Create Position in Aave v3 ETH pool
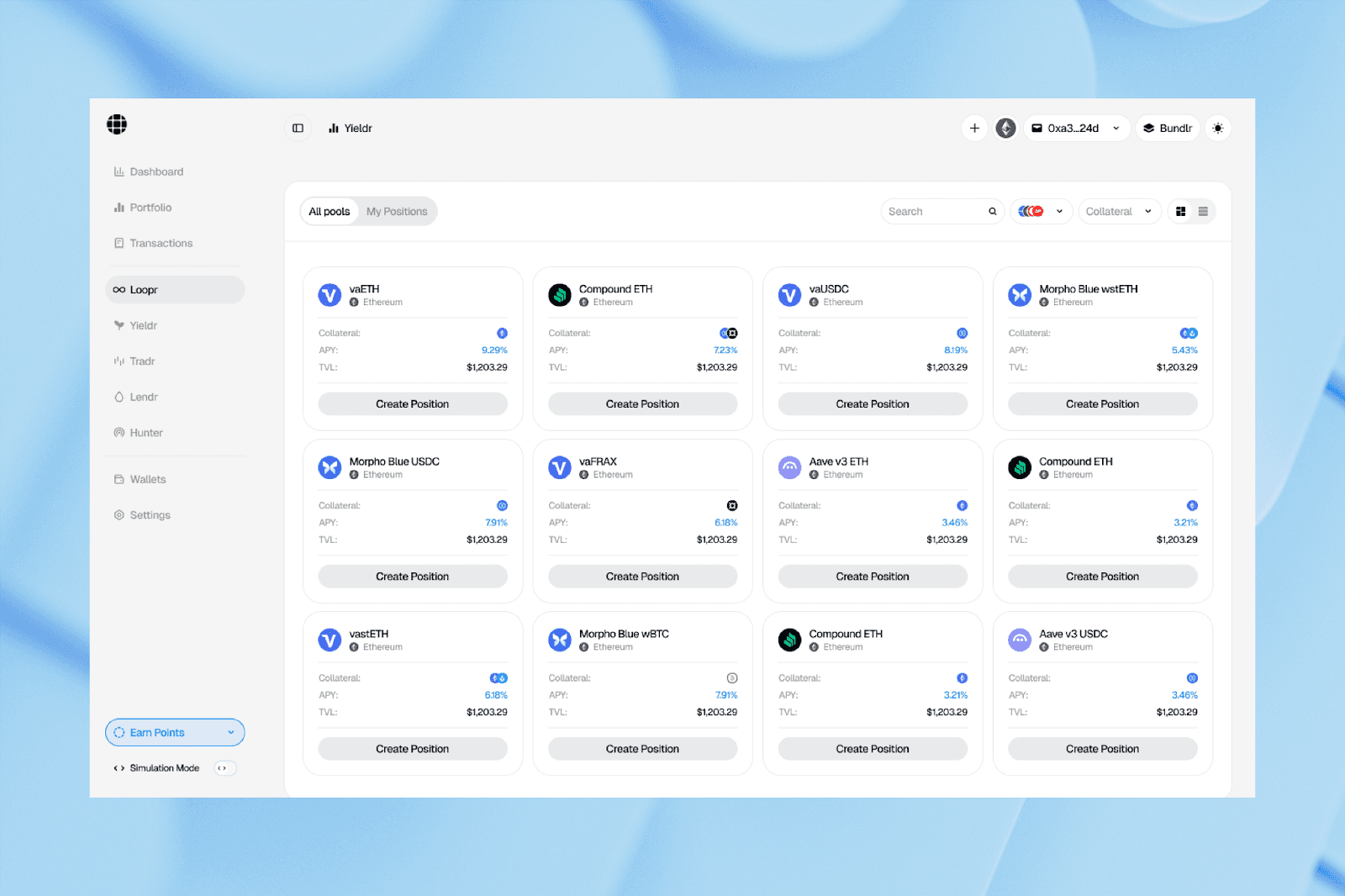The image size is (1345, 896). [x=873, y=577]
